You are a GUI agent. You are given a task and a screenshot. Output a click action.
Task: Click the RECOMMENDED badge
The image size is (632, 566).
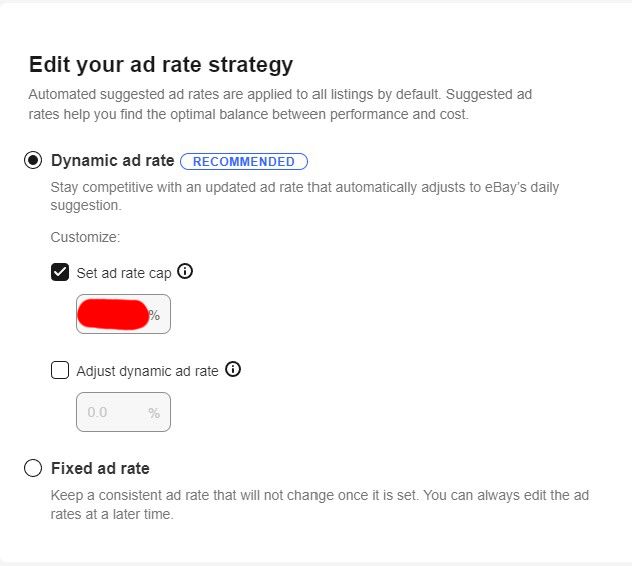pyautogui.click(x=244, y=161)
